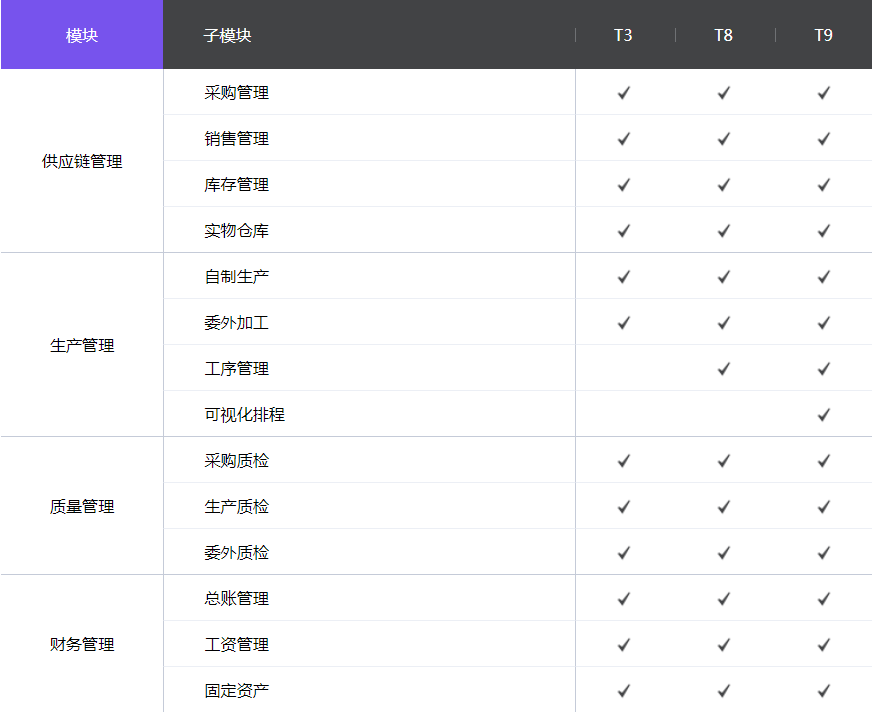
Task: Click the T9 checkmark for 可视化排程
Action: click(824, 415)
